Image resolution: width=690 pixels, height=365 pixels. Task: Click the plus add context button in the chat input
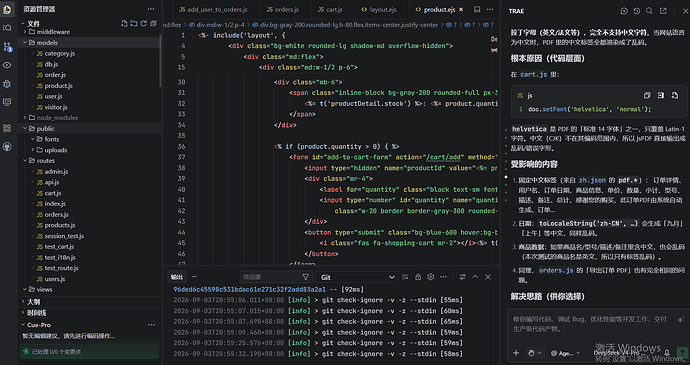point(516,353)
